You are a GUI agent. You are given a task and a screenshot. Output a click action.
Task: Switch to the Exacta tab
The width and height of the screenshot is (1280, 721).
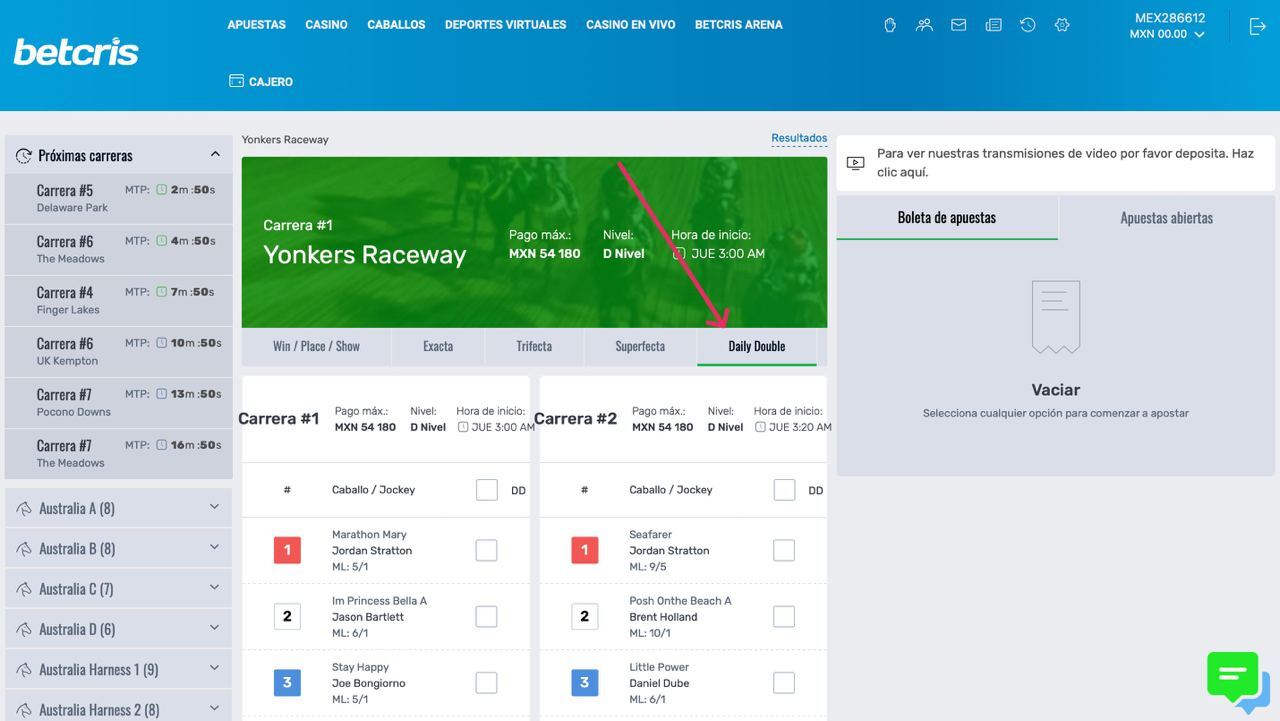438,346
